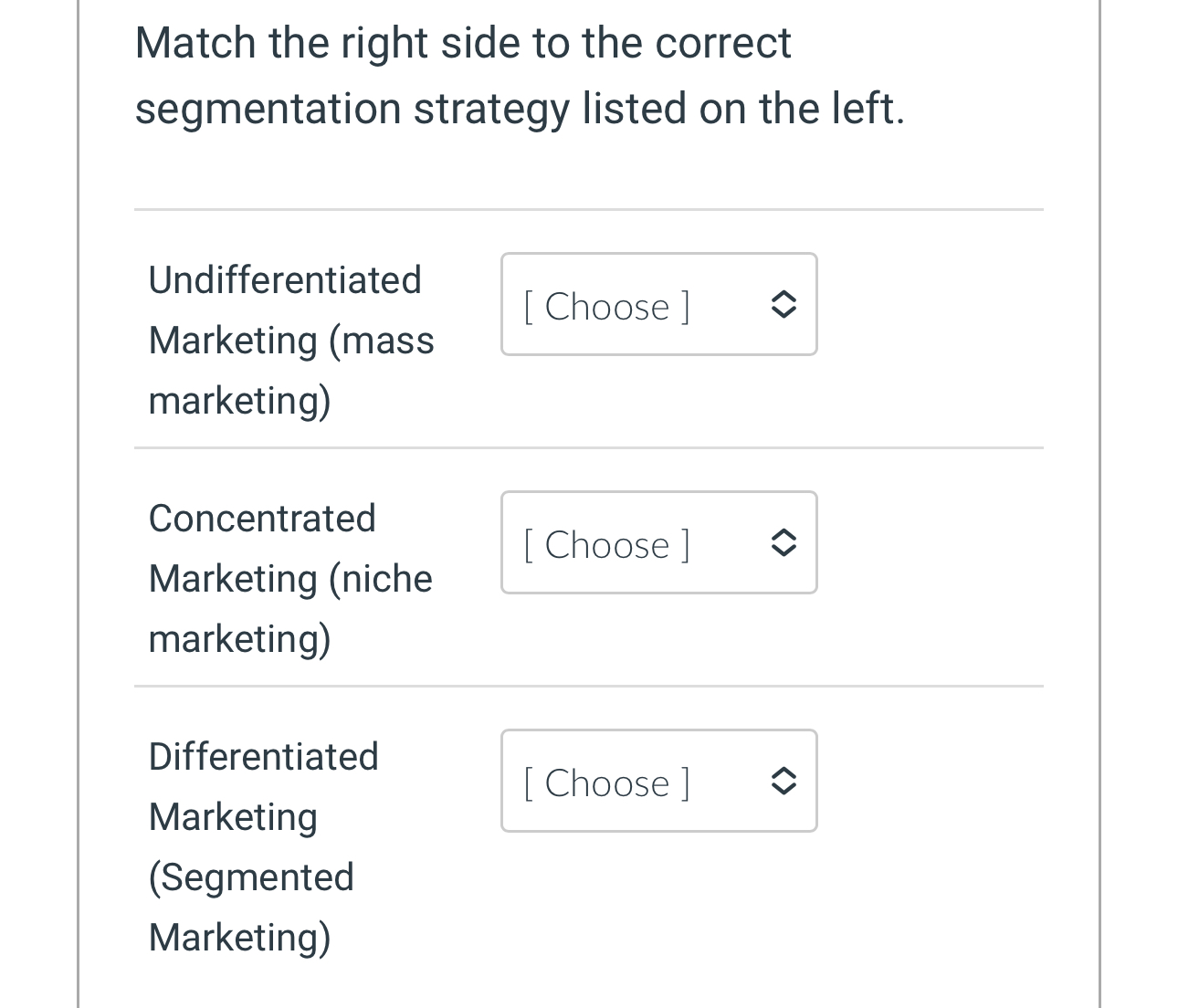Viewport: 1178px width, 1008px height.
Task: Click the Undifferentiated Marketing label text
Action: coord(285,279)
